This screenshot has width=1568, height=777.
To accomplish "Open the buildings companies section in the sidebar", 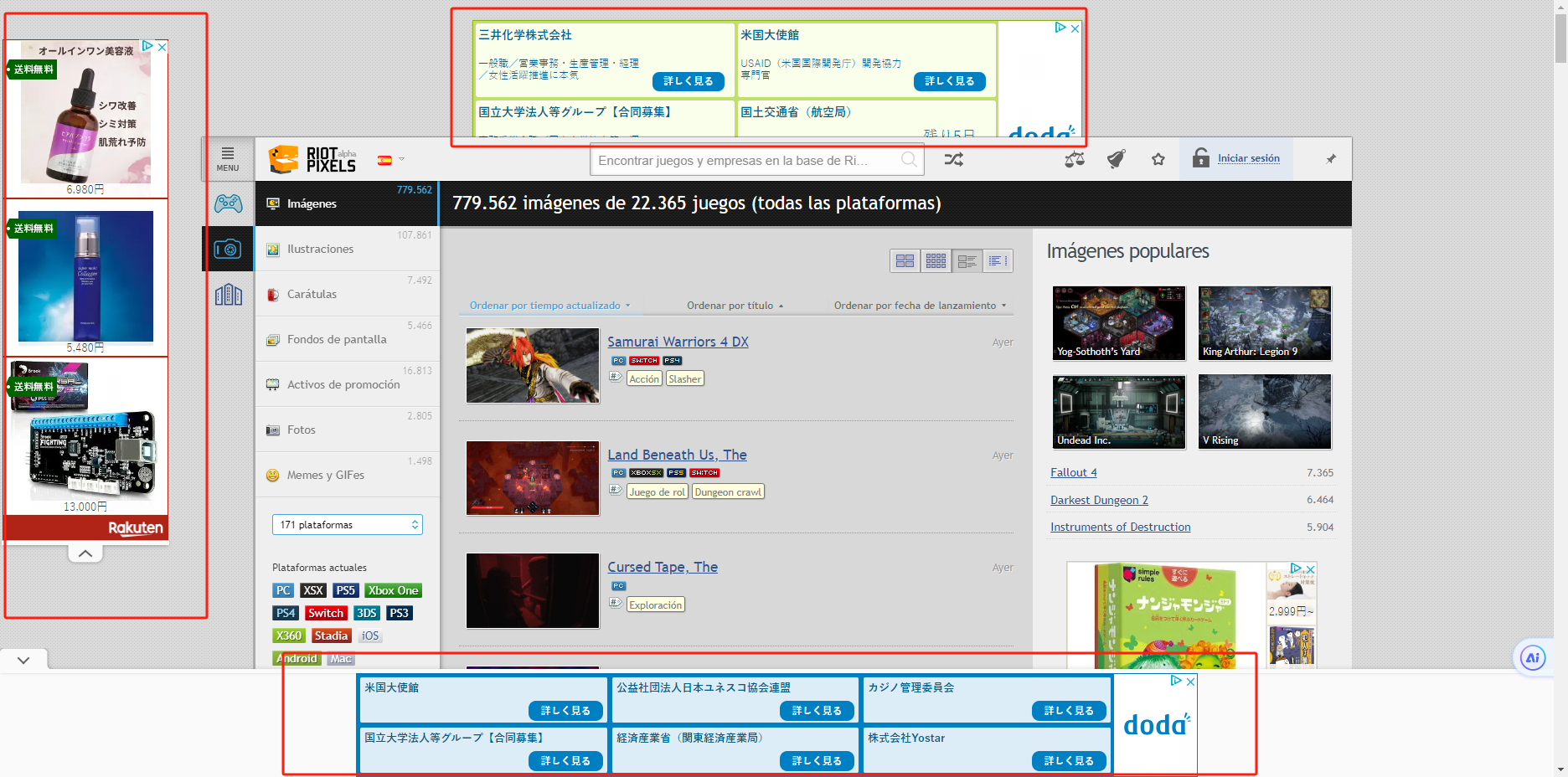I will pos(228,294).
